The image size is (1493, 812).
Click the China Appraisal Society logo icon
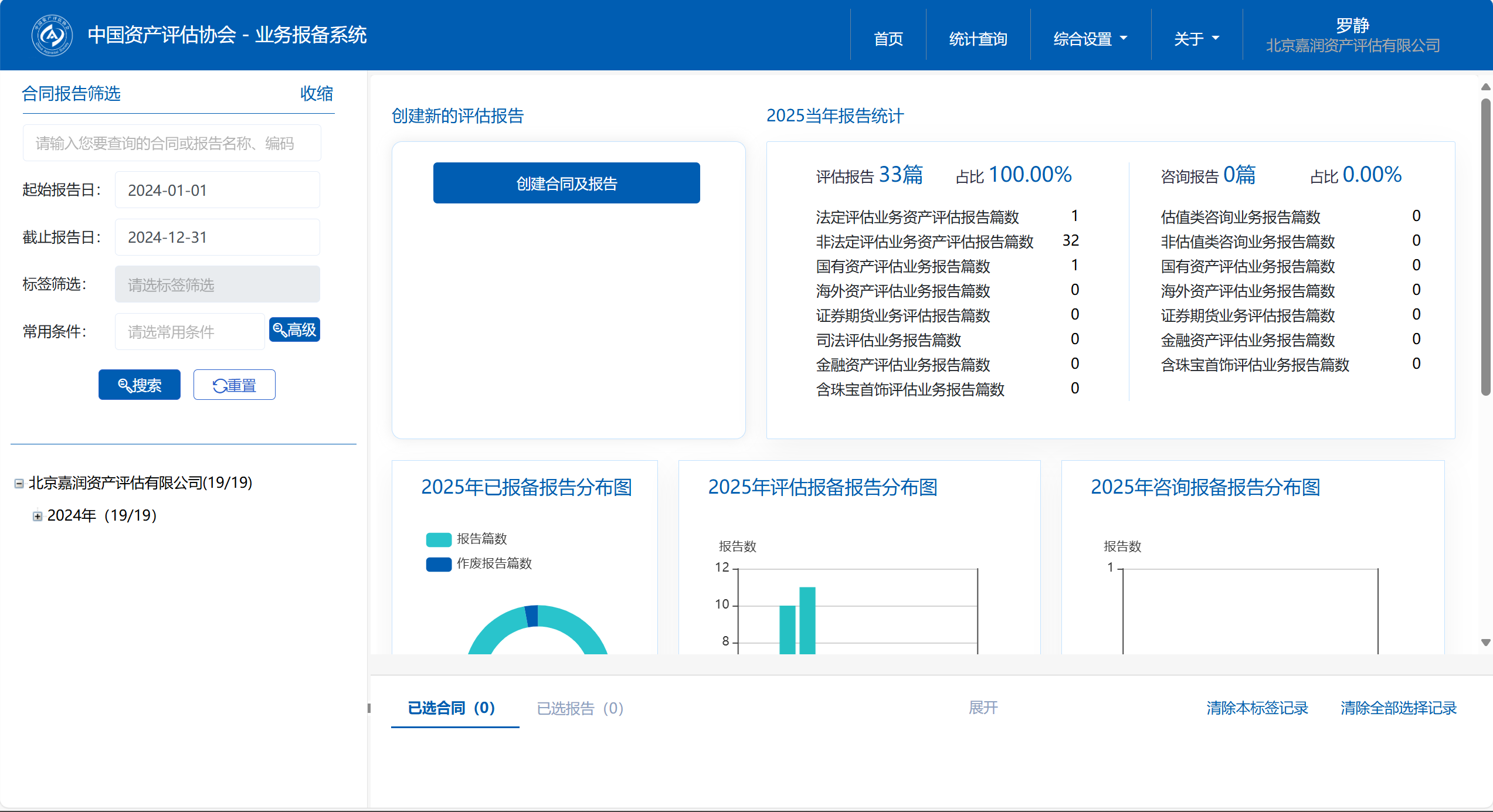tap(52, 35)
